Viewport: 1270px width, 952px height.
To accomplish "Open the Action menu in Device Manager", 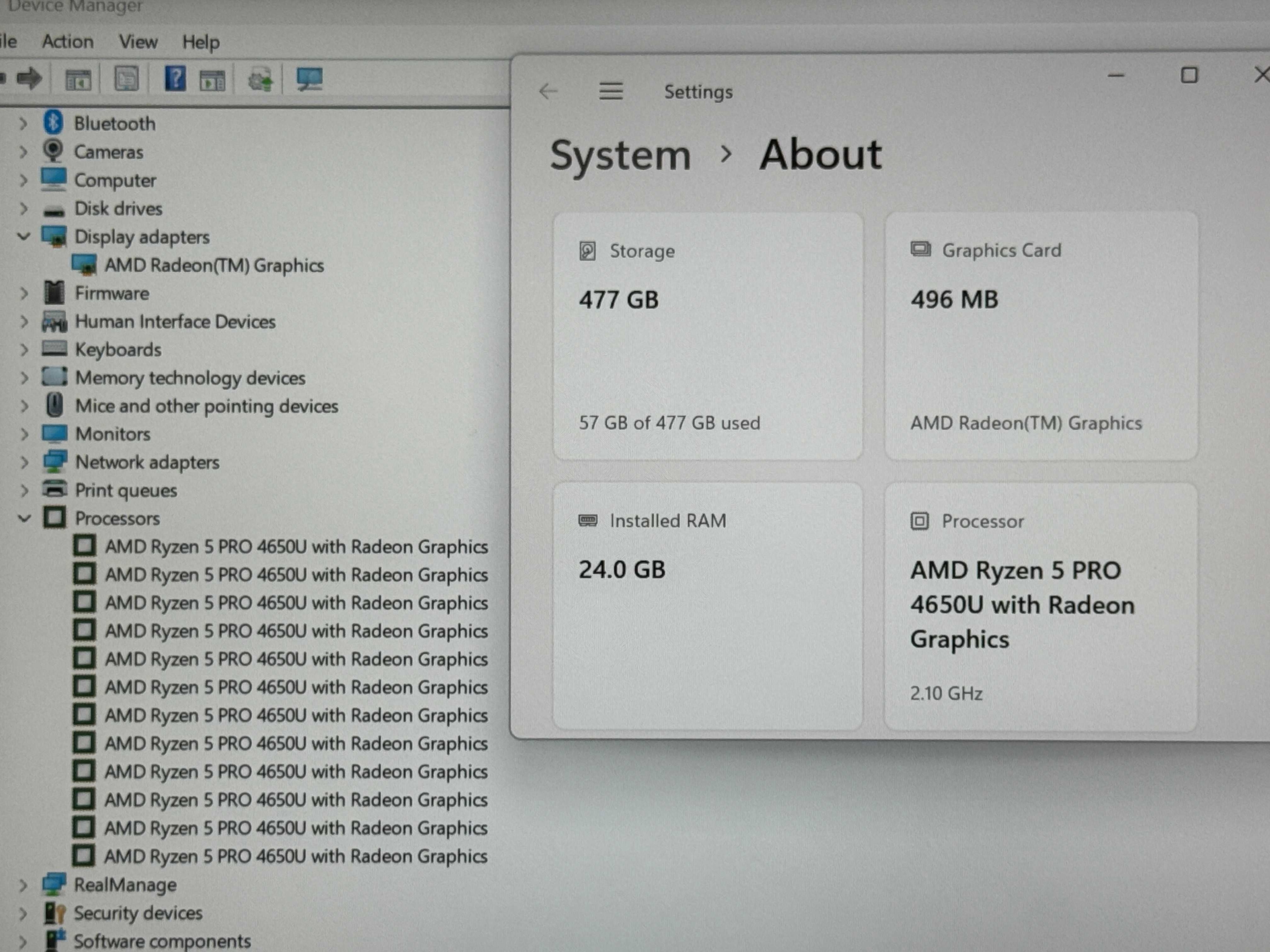I will pyautogui.click(x=68, y=41).
